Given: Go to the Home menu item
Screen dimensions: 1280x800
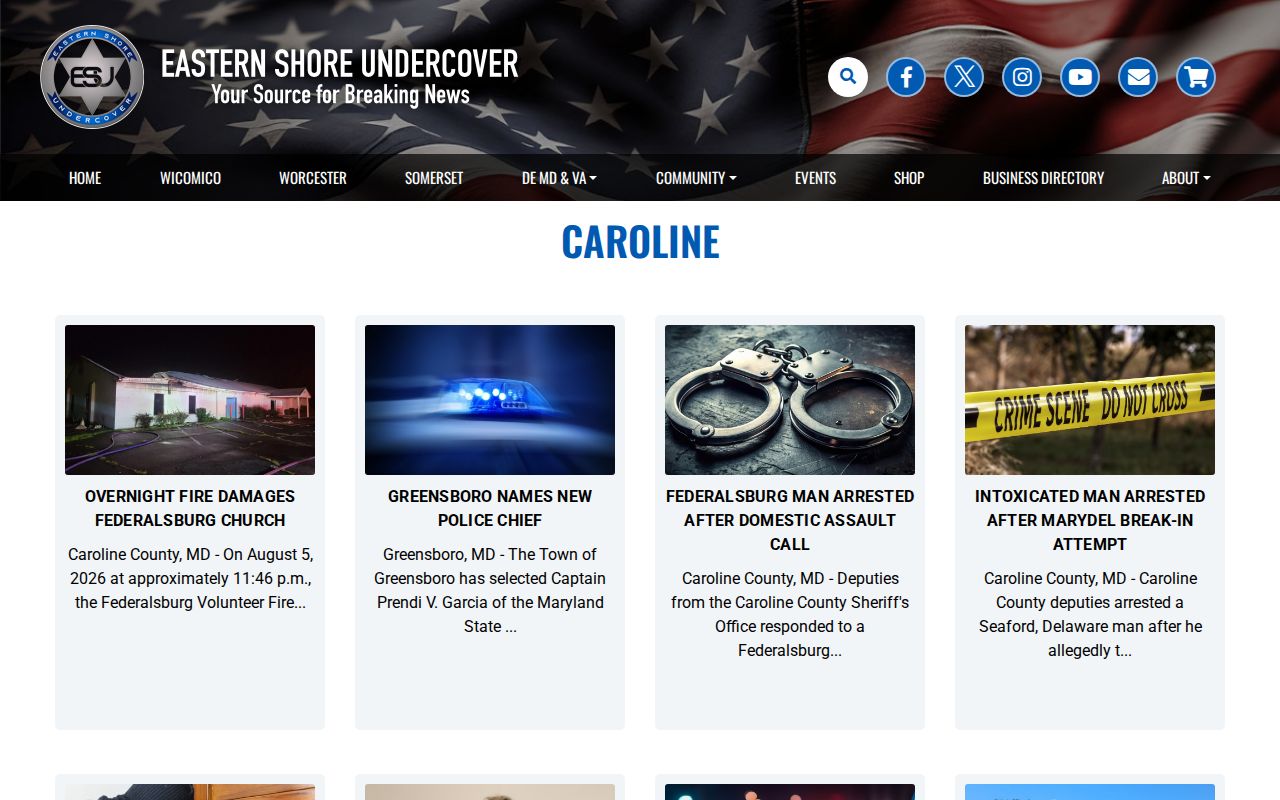Looking at the screenshot, I should tap(85, 178).
